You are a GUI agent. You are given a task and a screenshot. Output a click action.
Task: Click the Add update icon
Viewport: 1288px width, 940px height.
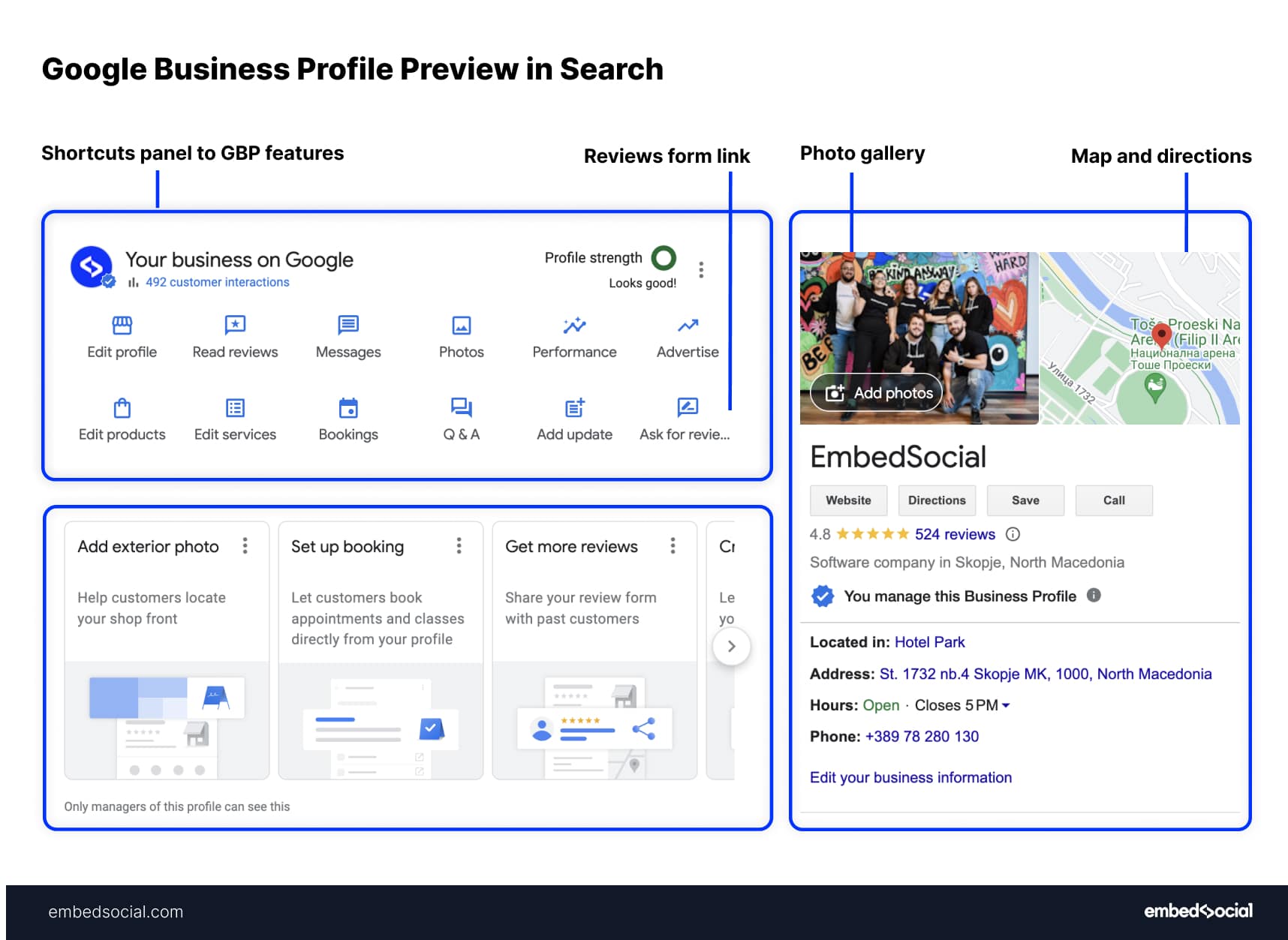(573, 408)
